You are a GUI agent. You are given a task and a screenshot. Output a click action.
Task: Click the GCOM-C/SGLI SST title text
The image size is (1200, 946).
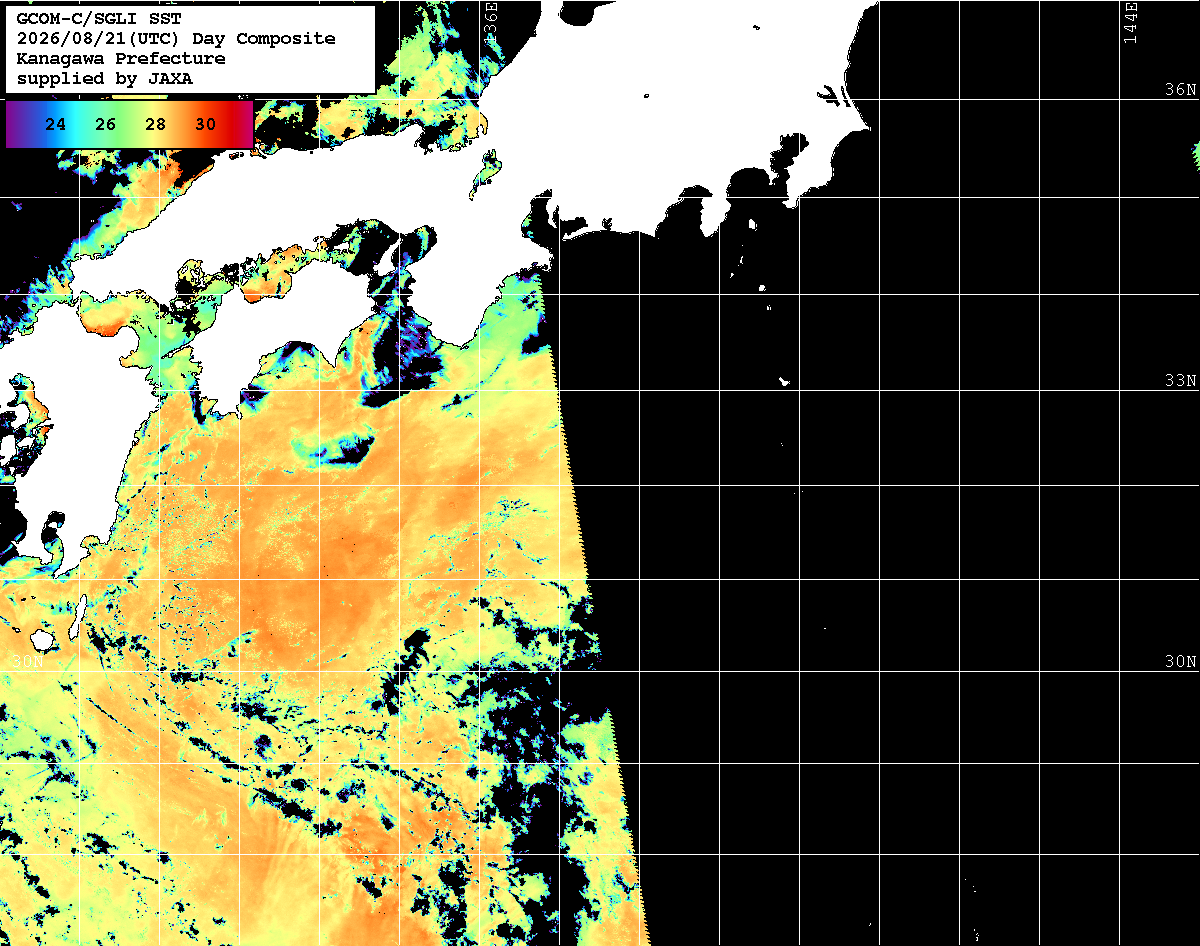(98, 19)
